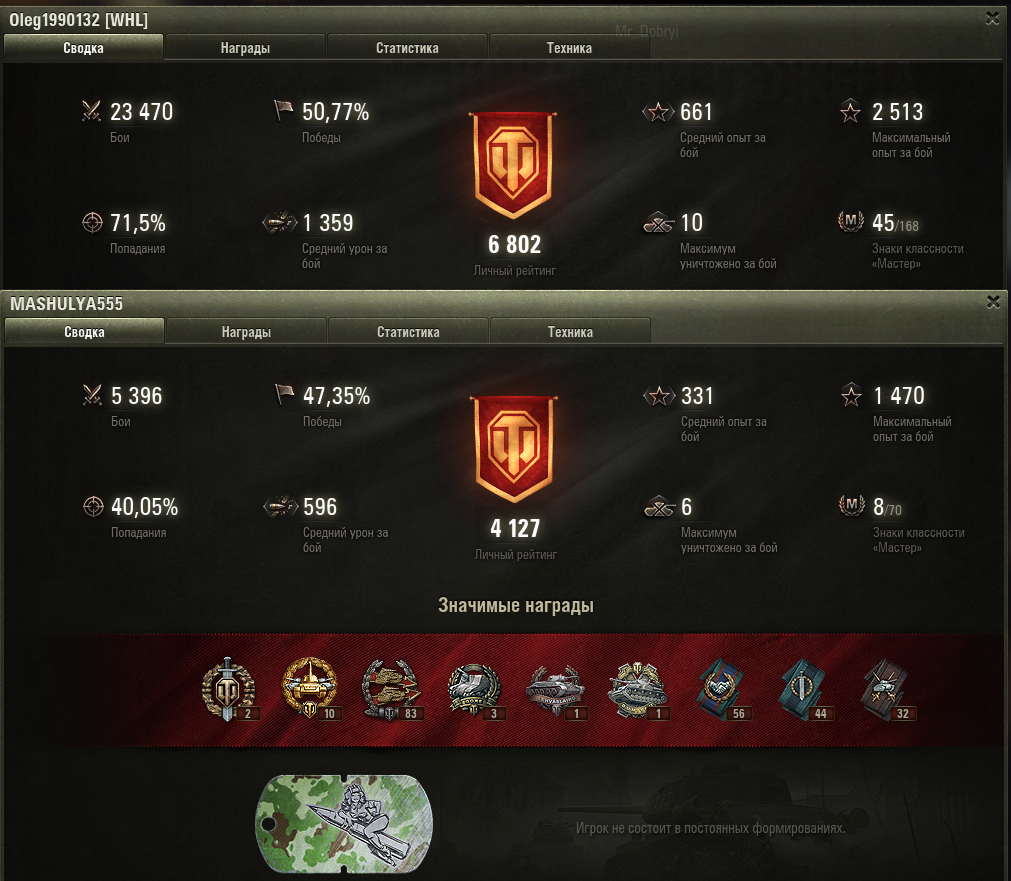This screenshot has width=1011, height=881.
Task: Open Техника tab in MASHULYA555 profile
Action: click(x=570, y=332)
